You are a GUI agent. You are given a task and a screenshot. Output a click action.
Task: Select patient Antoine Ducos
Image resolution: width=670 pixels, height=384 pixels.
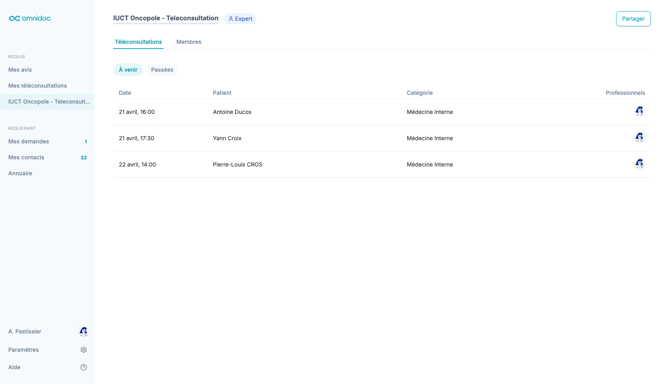pos(232,112)
